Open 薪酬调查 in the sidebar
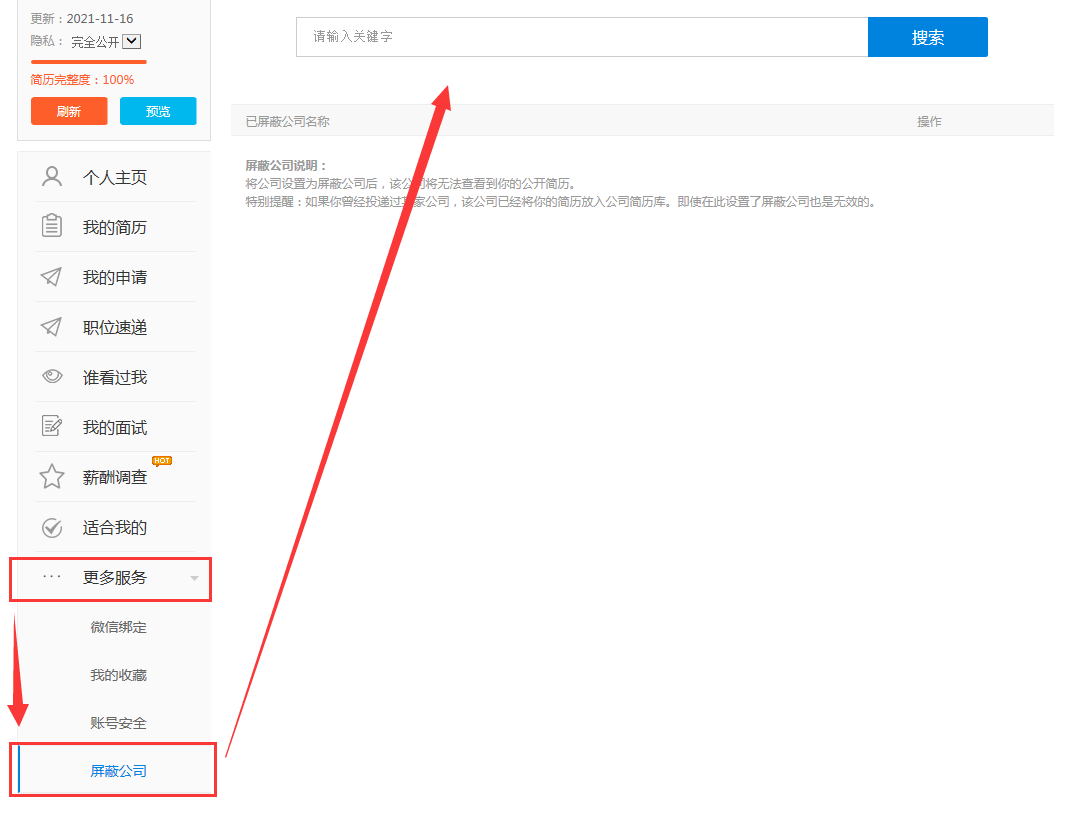 pos(115,478)
